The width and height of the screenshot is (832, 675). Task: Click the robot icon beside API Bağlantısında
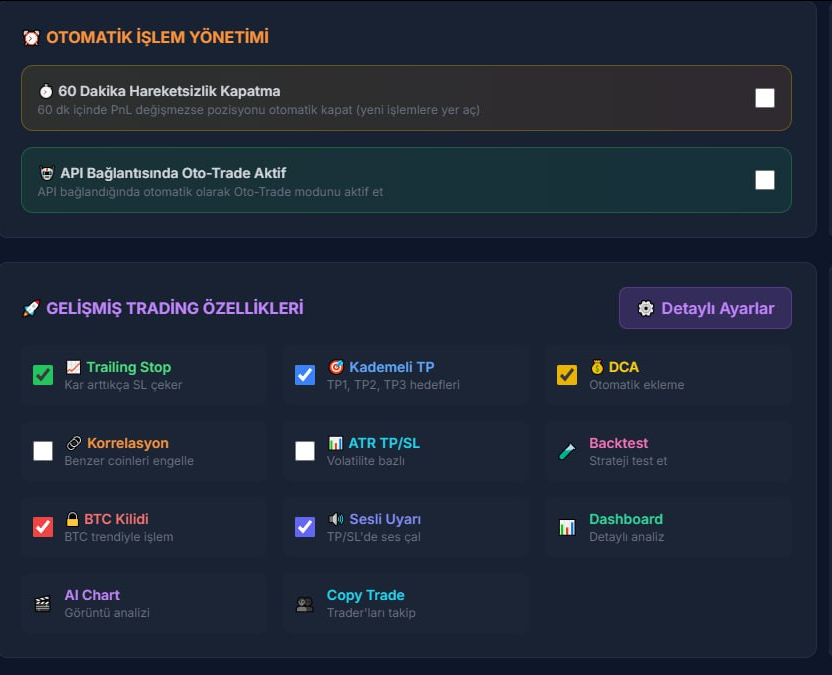[47, 173]
